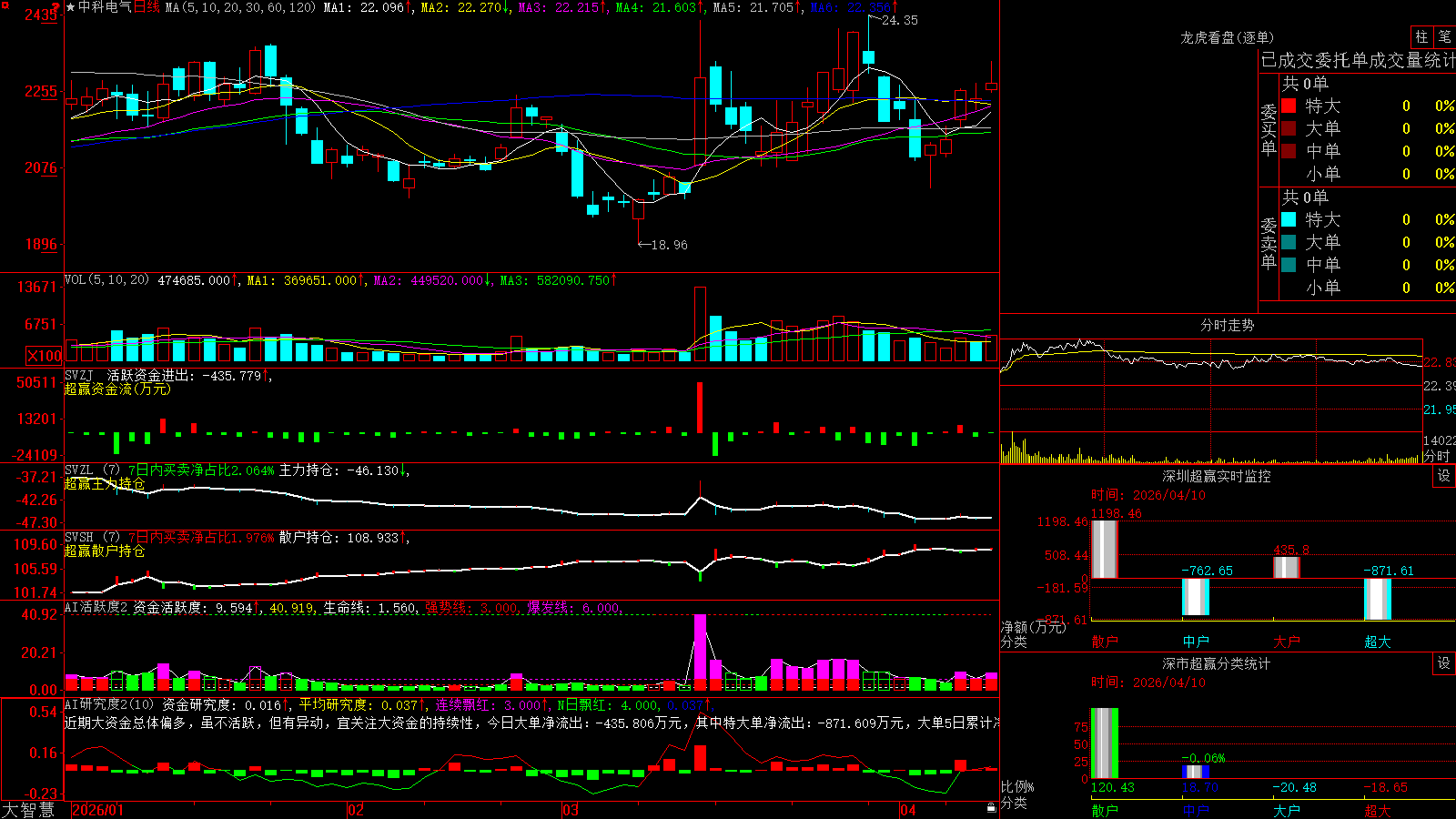
Task: Click the SVZJ indicator label
Action: [x=79, y=375]
